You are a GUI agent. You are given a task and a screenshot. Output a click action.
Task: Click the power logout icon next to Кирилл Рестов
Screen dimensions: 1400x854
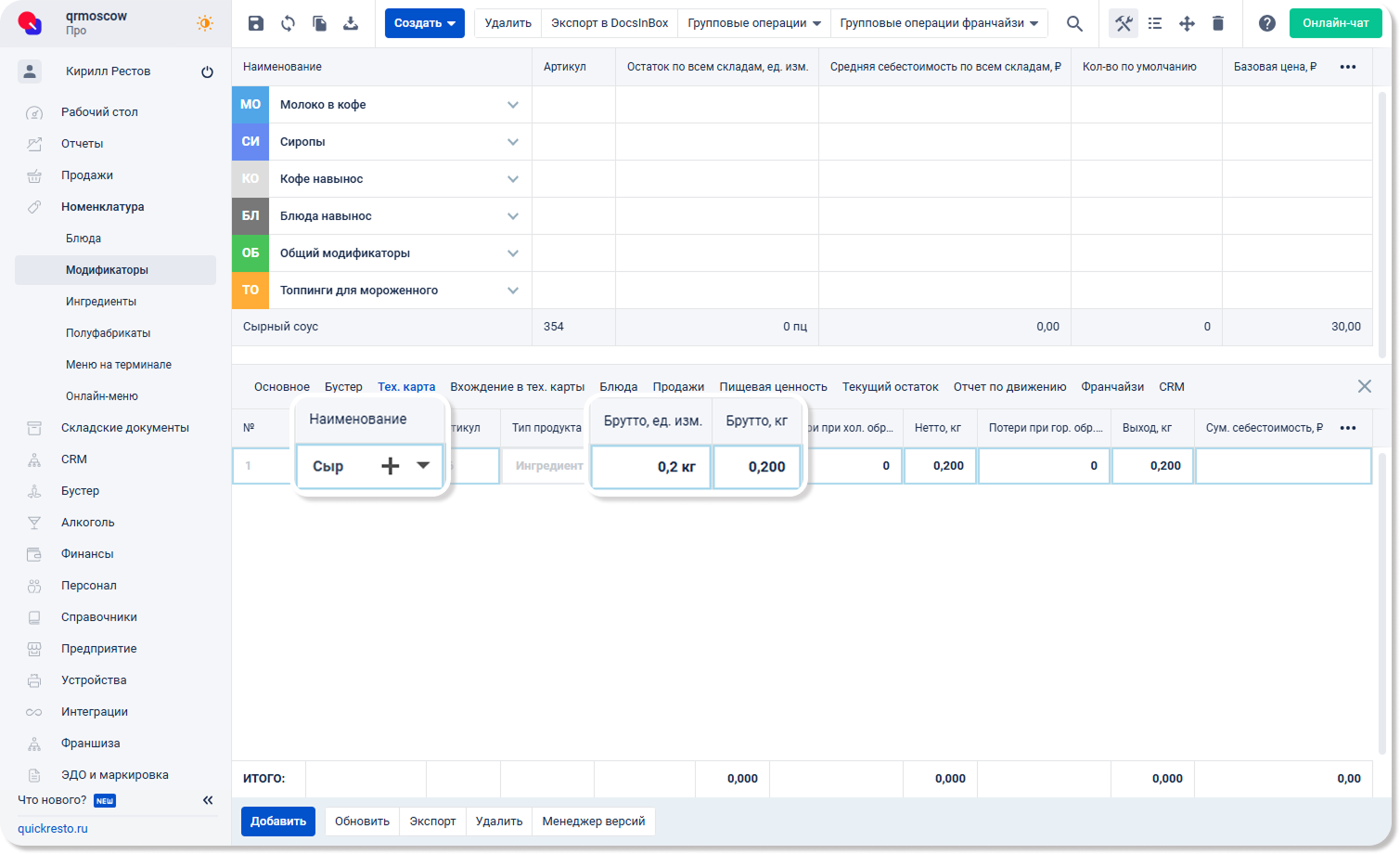coord(207,71)
